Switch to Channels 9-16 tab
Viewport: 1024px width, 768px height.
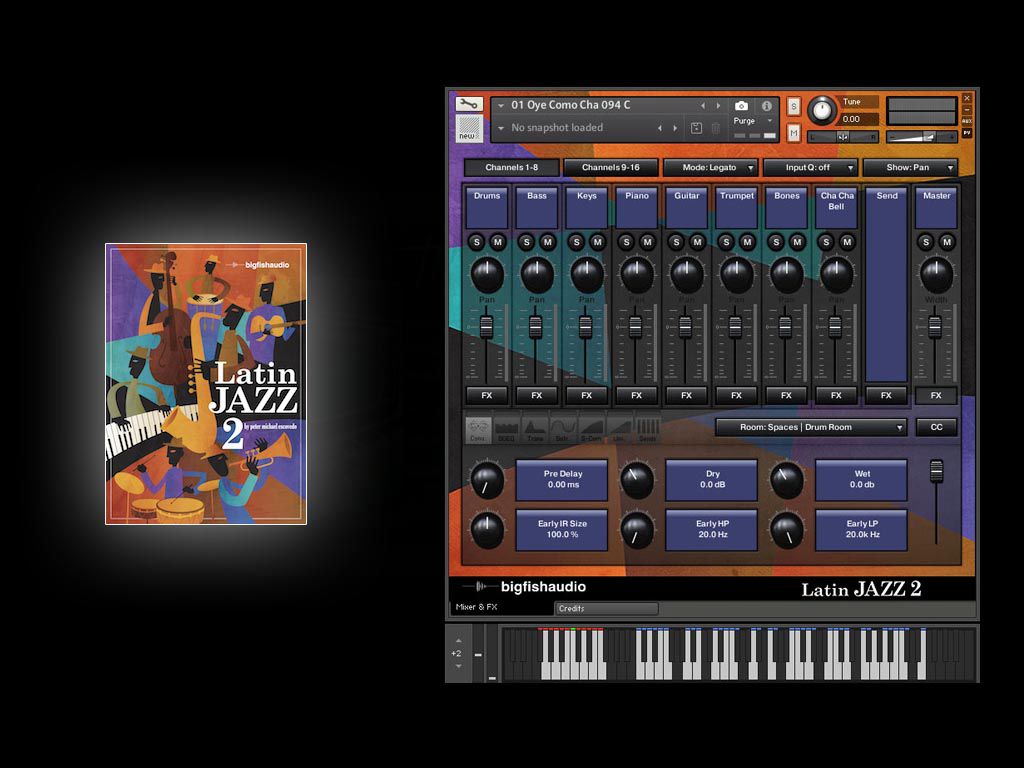click(611, 168)
